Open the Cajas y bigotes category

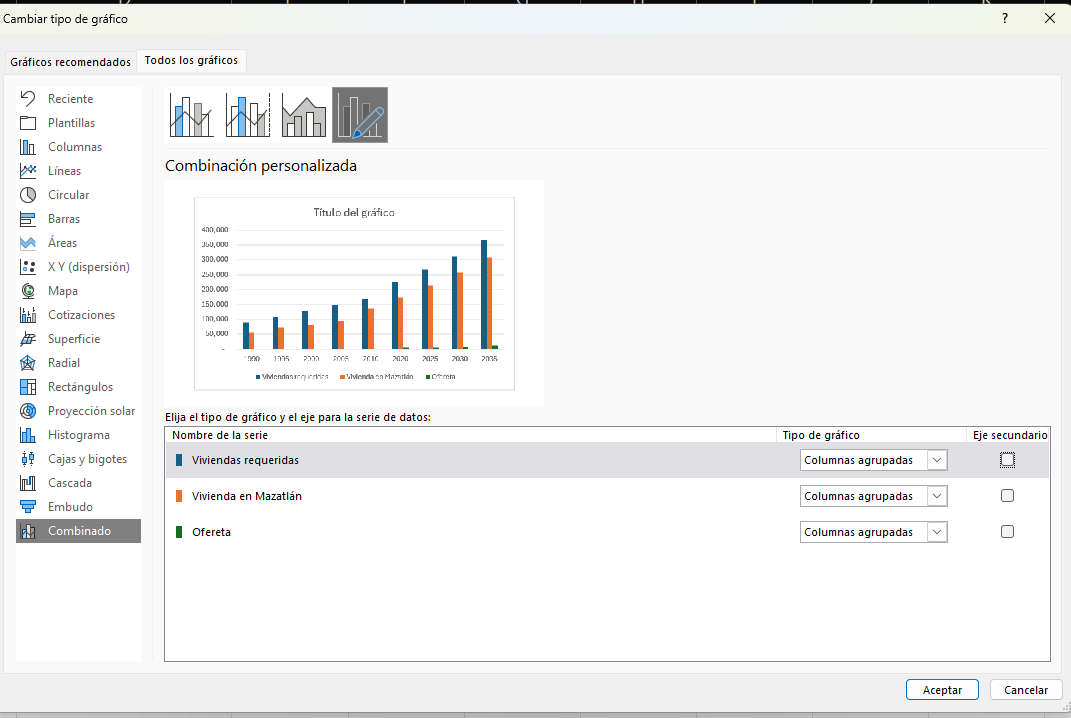(87, 459)
